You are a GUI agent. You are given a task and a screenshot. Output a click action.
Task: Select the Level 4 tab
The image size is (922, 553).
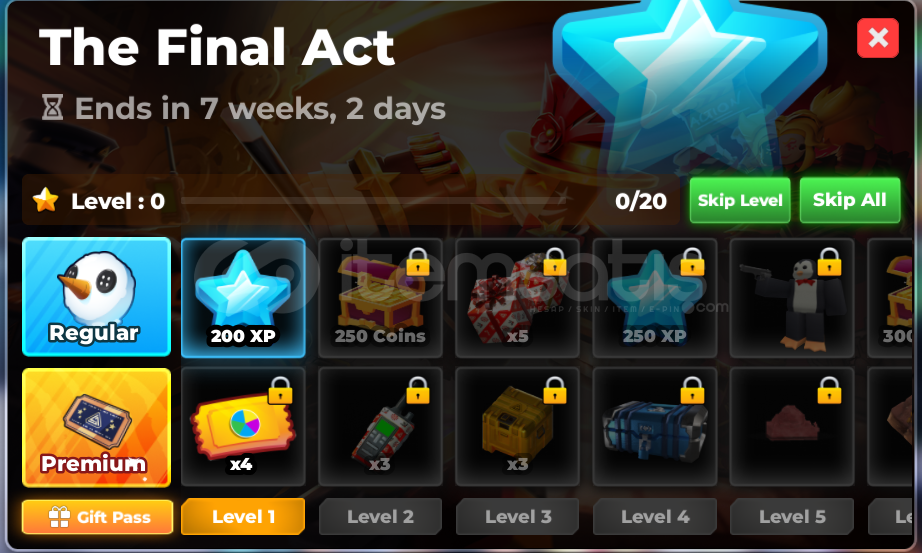654,517
